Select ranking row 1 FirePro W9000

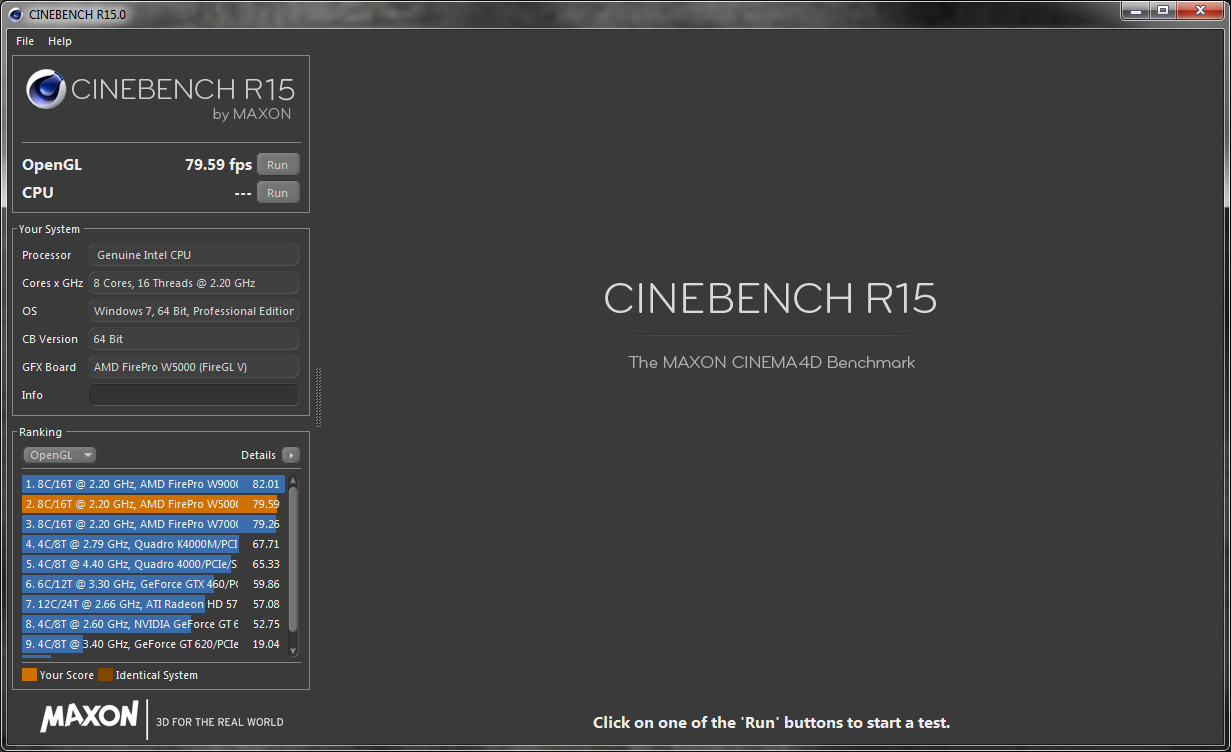coord(154,484)
